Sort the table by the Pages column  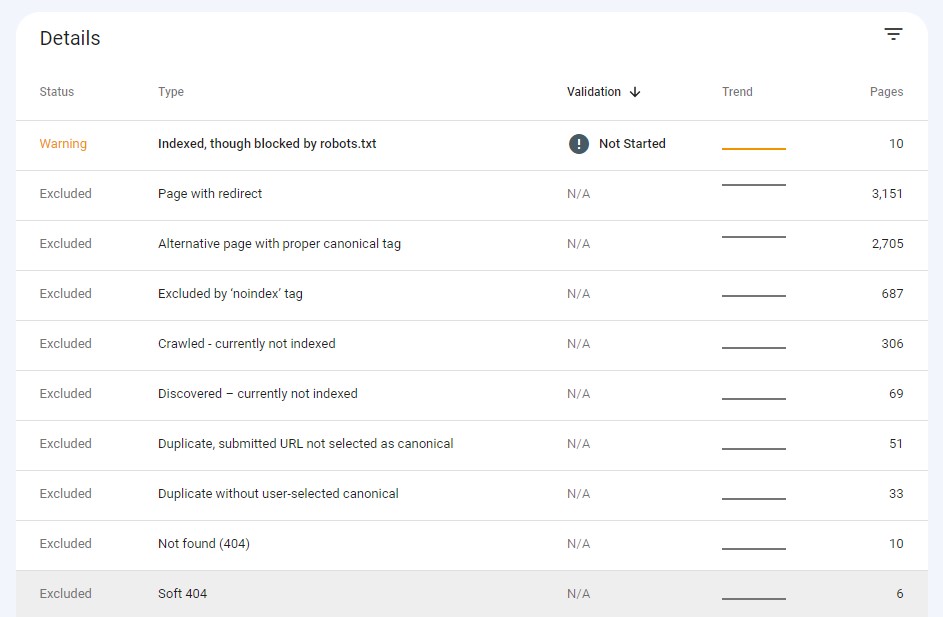point(886,91)
